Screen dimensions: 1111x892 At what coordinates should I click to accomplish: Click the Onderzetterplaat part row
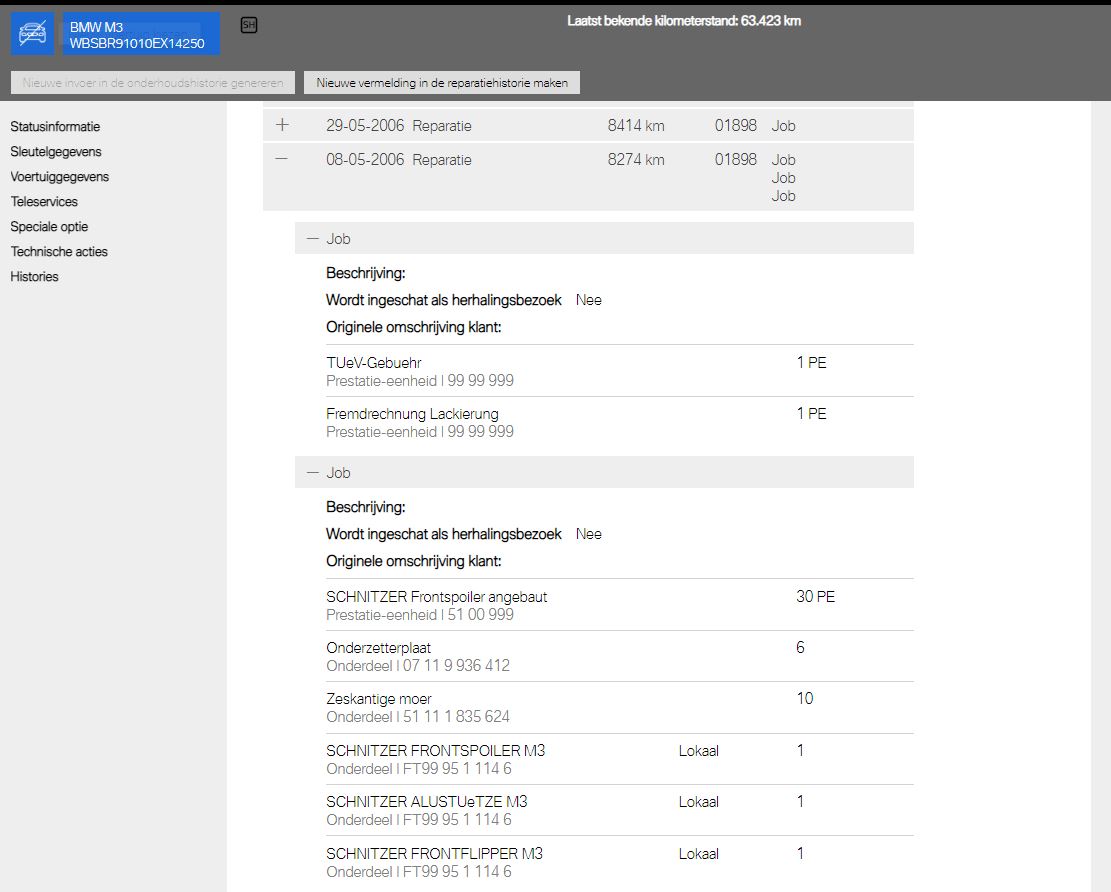click(x=619, y=656)
